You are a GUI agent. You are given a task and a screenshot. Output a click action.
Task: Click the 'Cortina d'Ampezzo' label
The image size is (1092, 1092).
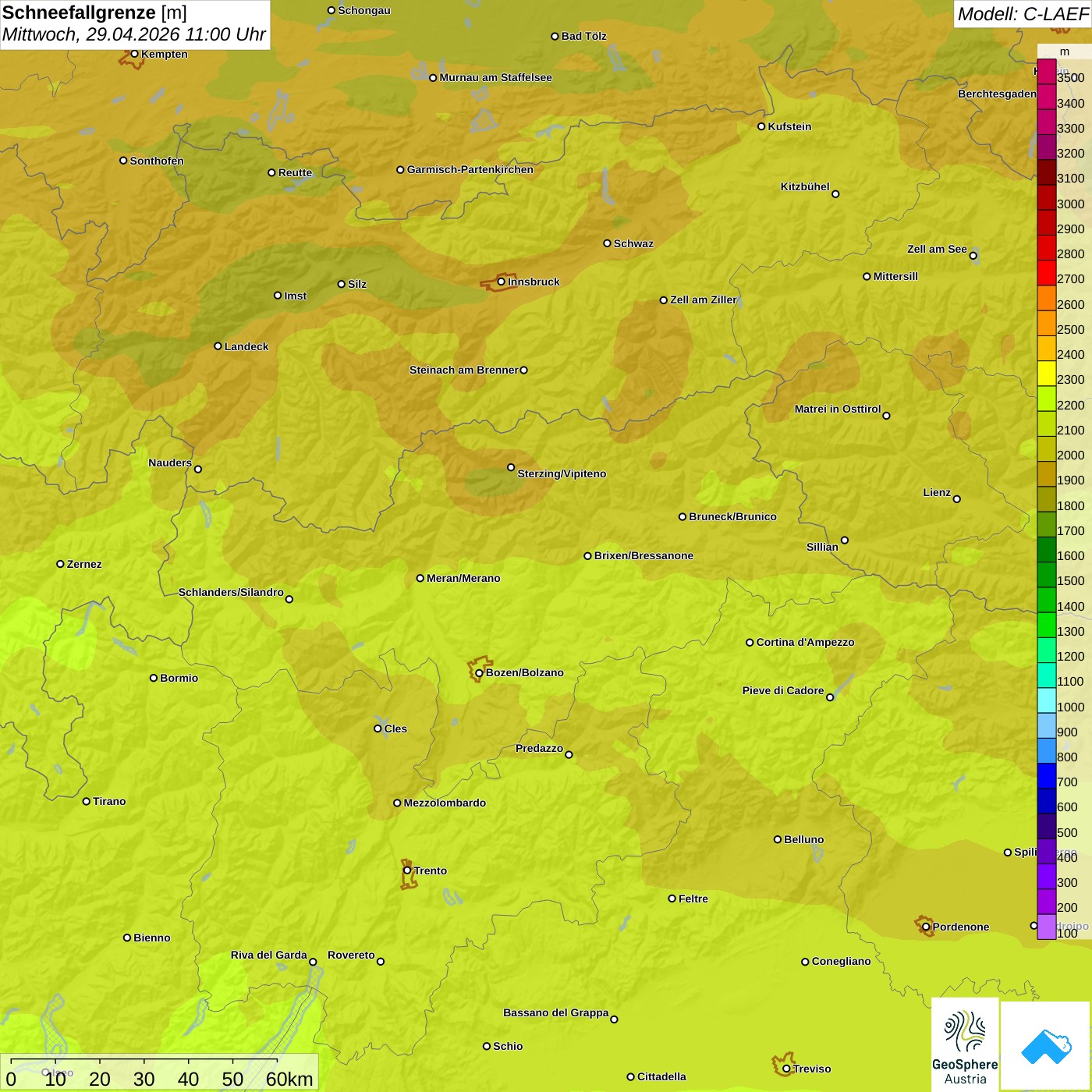click(x=805, y=642)
